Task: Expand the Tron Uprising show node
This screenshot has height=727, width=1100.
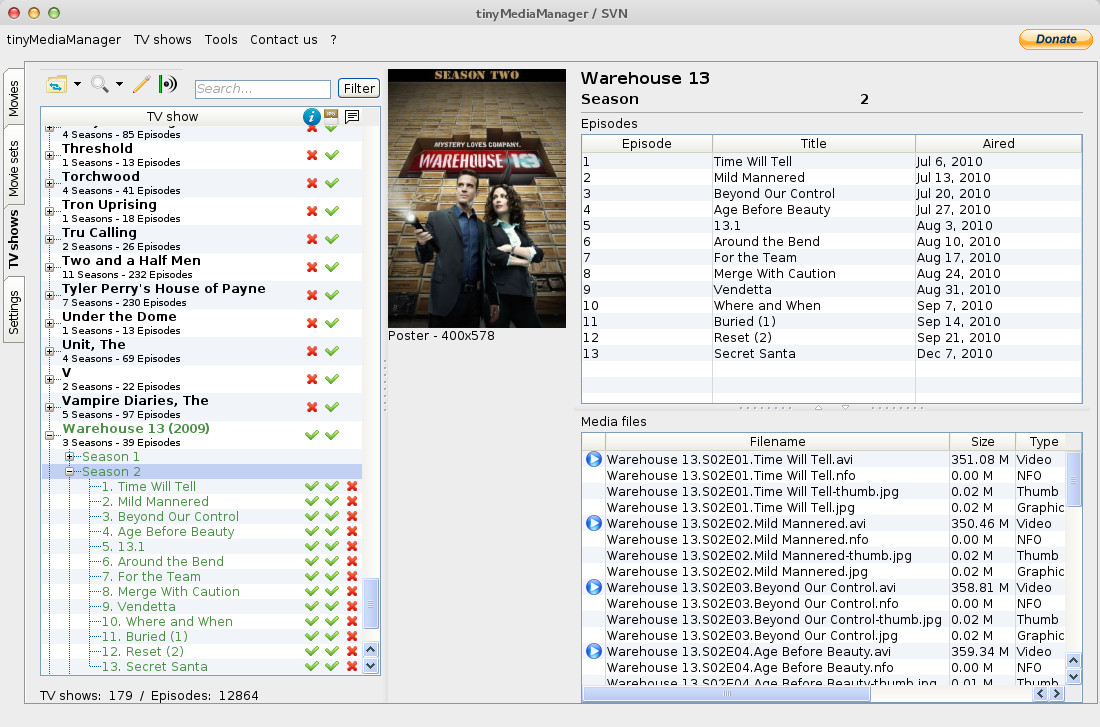Action: pyautogui.click(x=49, y=211)
